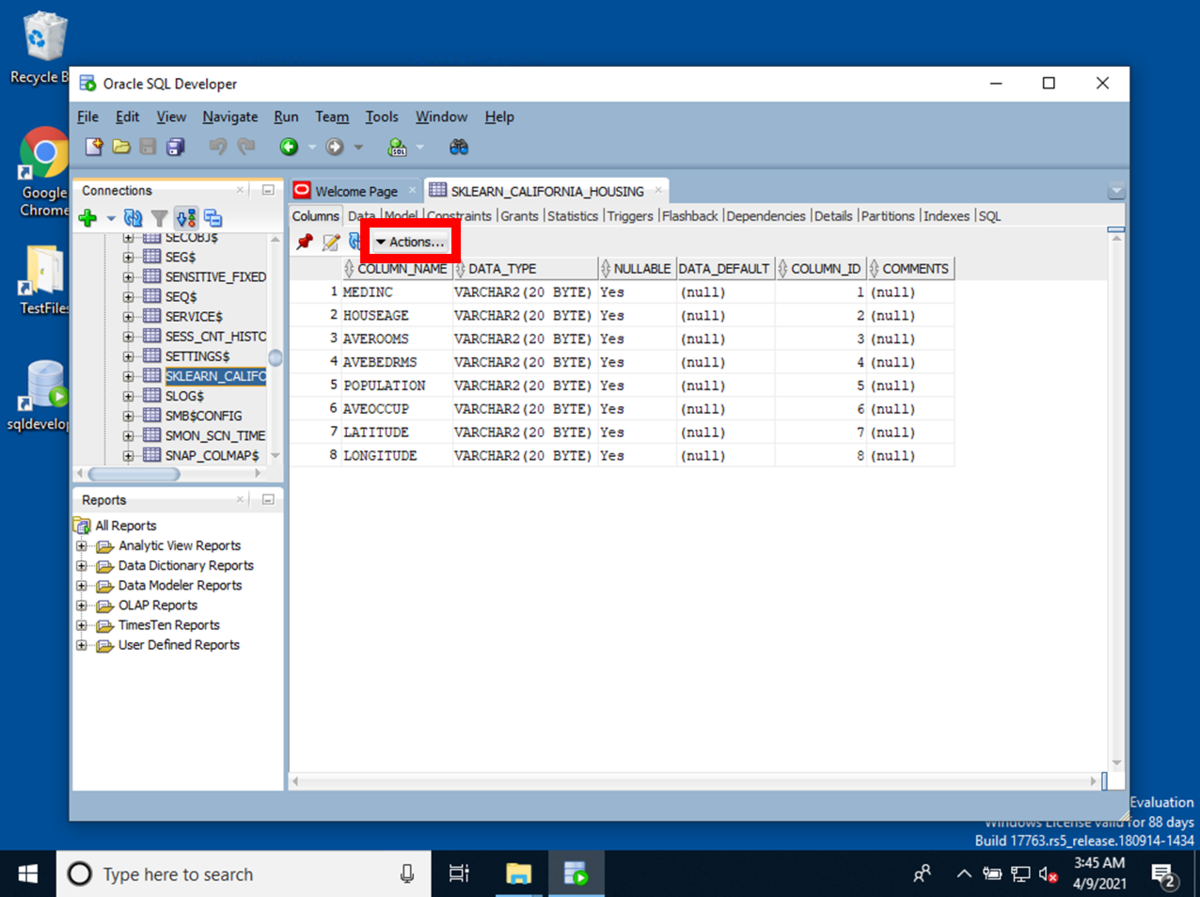This screenshot has width=1200, height=897.
Task: Expand the SLOG$ table node
Action: (128, 396)
